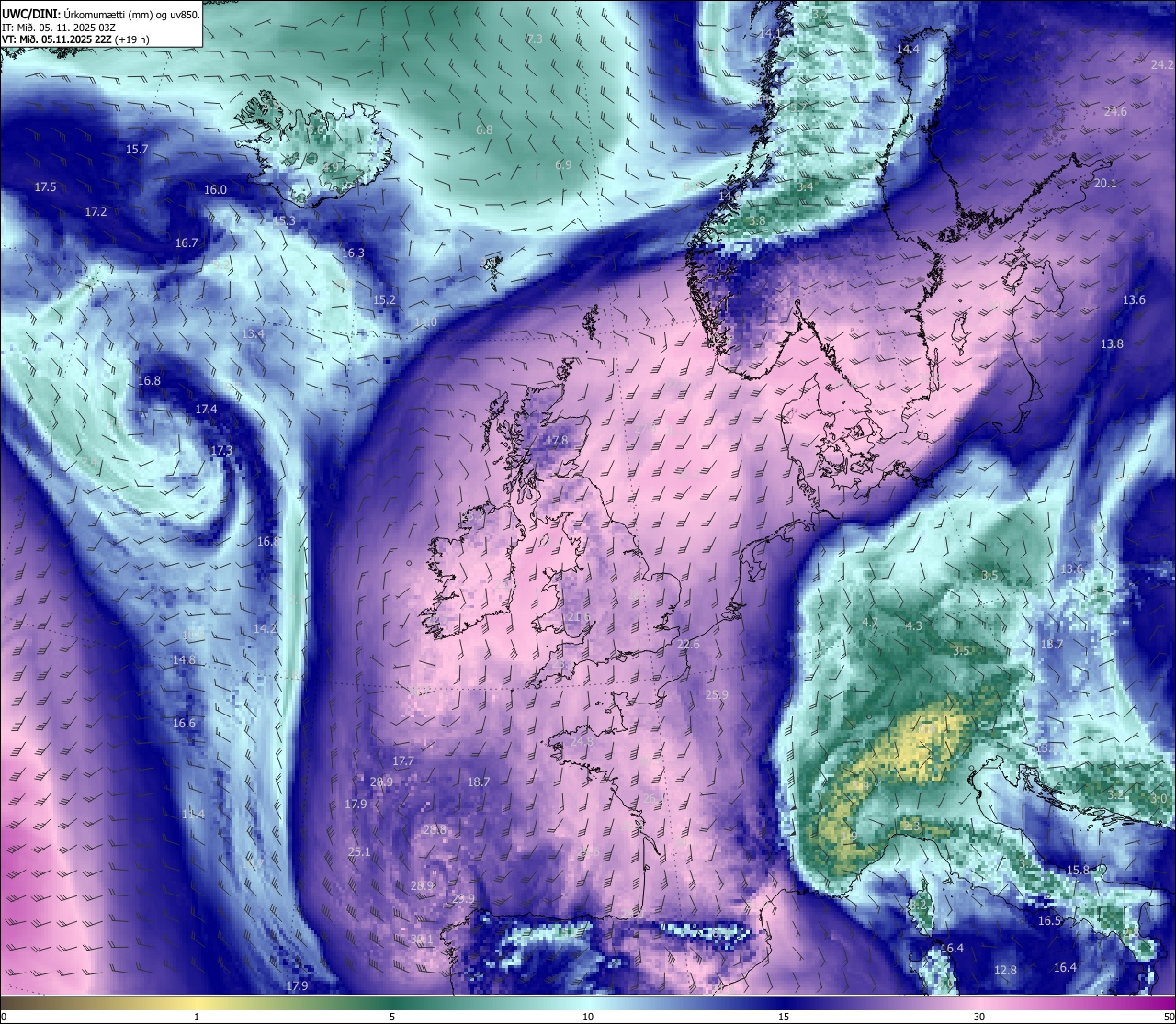Click the 13.4 map value

[254, 333]
